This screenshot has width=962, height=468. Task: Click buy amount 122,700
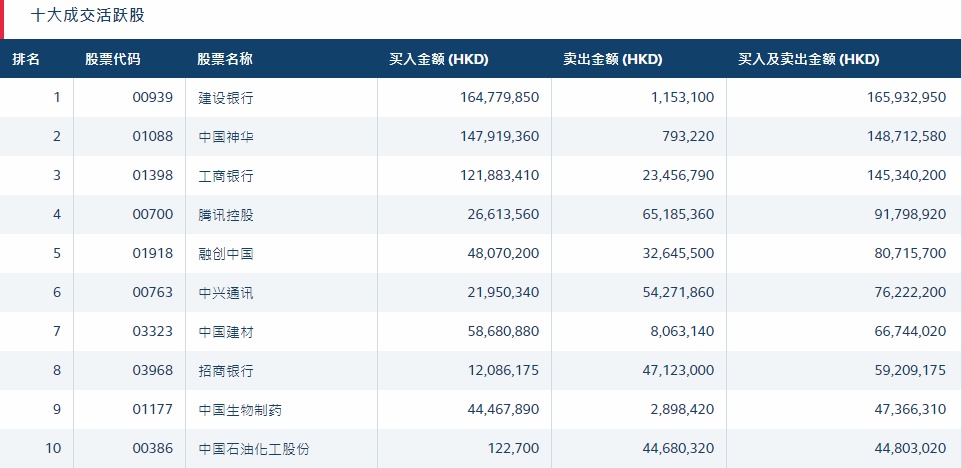click(x=514, y=448)
